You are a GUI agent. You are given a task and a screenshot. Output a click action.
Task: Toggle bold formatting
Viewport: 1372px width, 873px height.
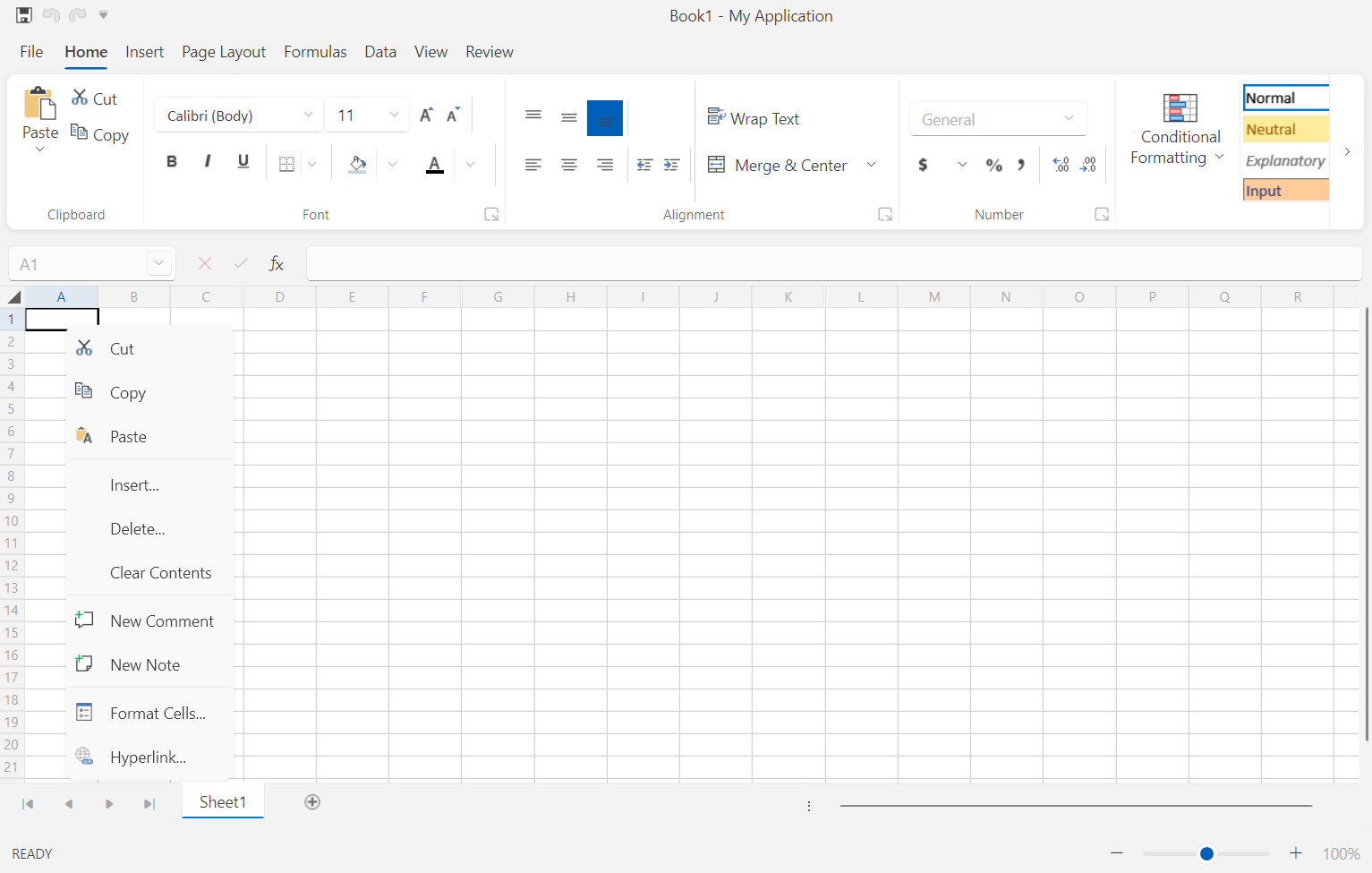coord(172,161)
